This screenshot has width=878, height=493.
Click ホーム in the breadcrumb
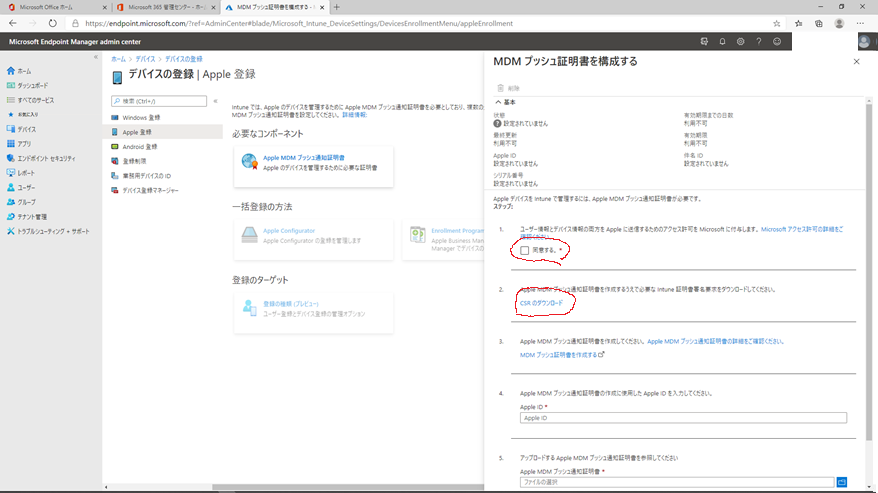coord(118,59)
